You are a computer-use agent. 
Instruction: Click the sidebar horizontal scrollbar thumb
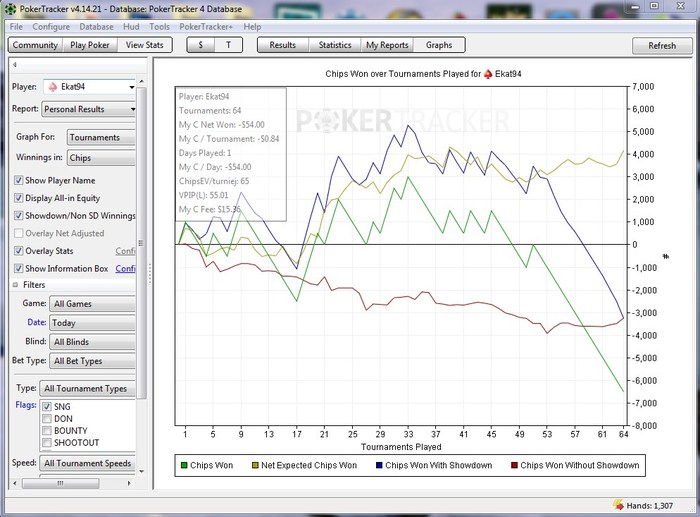[x=60, y=483]
